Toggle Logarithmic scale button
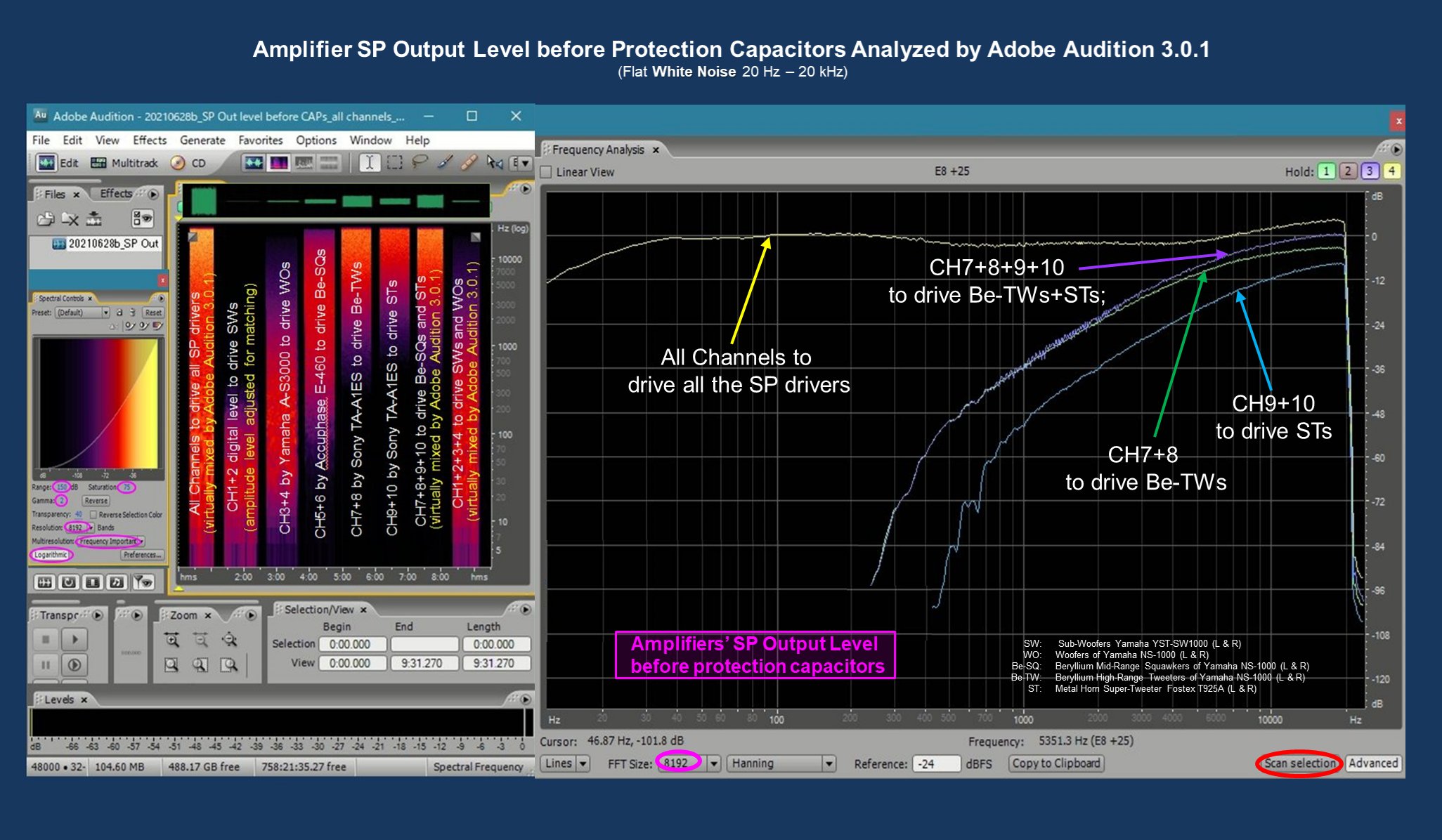This screenshot has width=1442, height=840. click(51, 555)
